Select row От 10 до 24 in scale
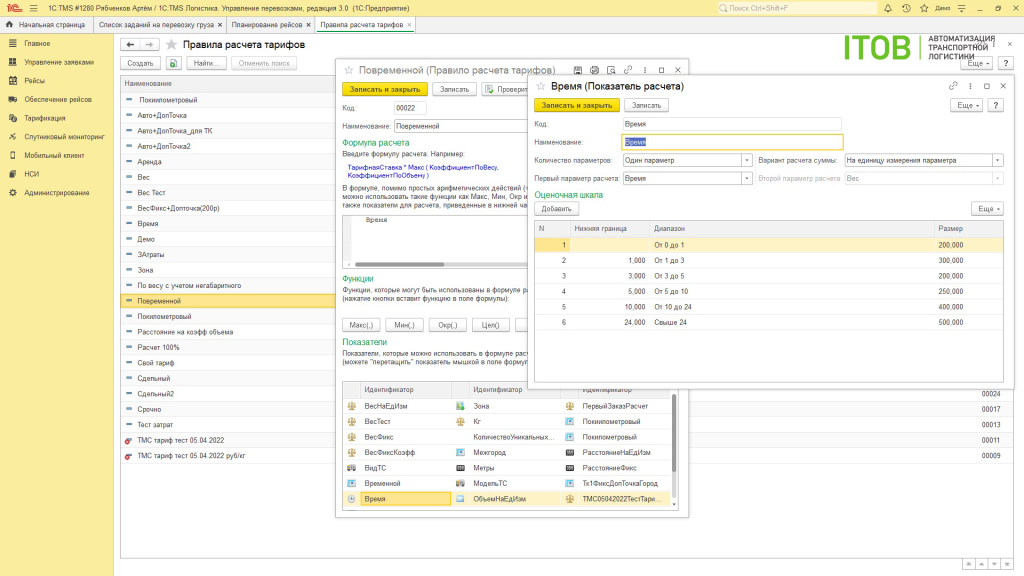 (x=769, y=307)
